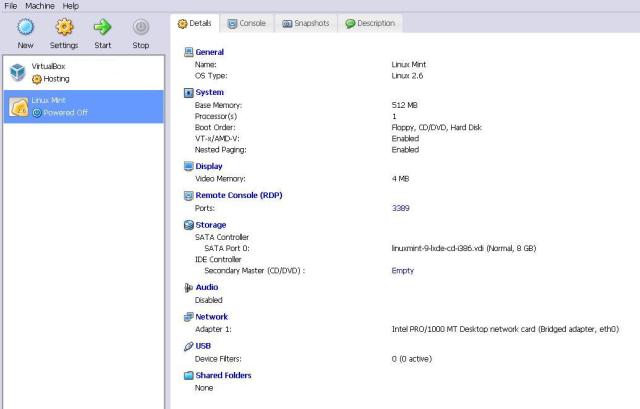The image size is (640, 409).
Task: Click the General section icon
Action: (x=188, y=52)
